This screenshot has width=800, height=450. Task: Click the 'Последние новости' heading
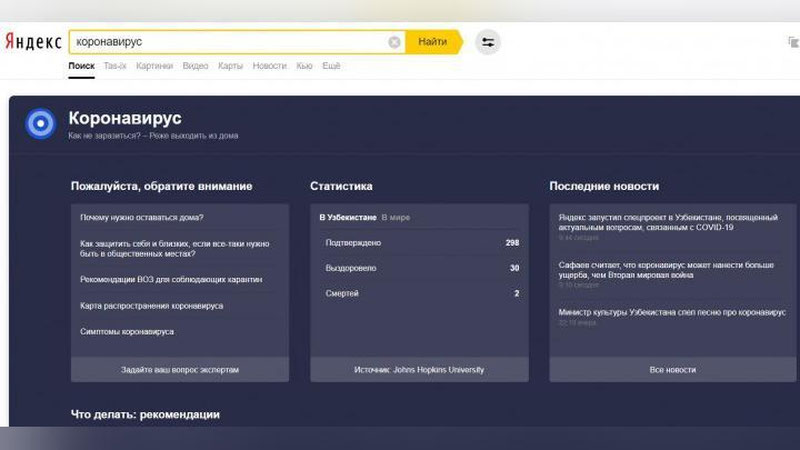point(604,186)
